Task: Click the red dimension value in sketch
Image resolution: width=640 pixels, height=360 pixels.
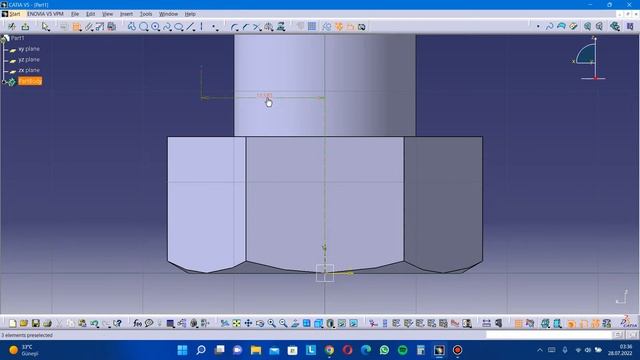Action: pos(264,95)
